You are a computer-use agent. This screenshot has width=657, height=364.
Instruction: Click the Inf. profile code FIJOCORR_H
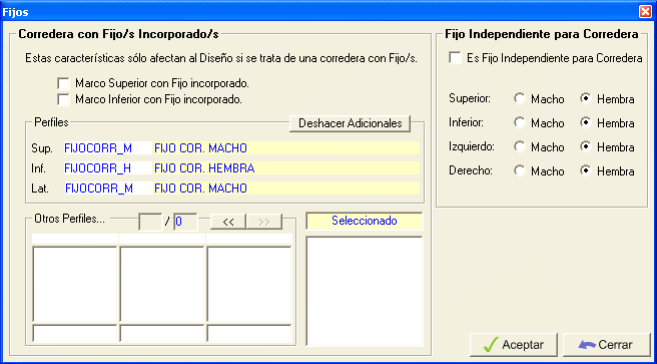click(107, 168)
